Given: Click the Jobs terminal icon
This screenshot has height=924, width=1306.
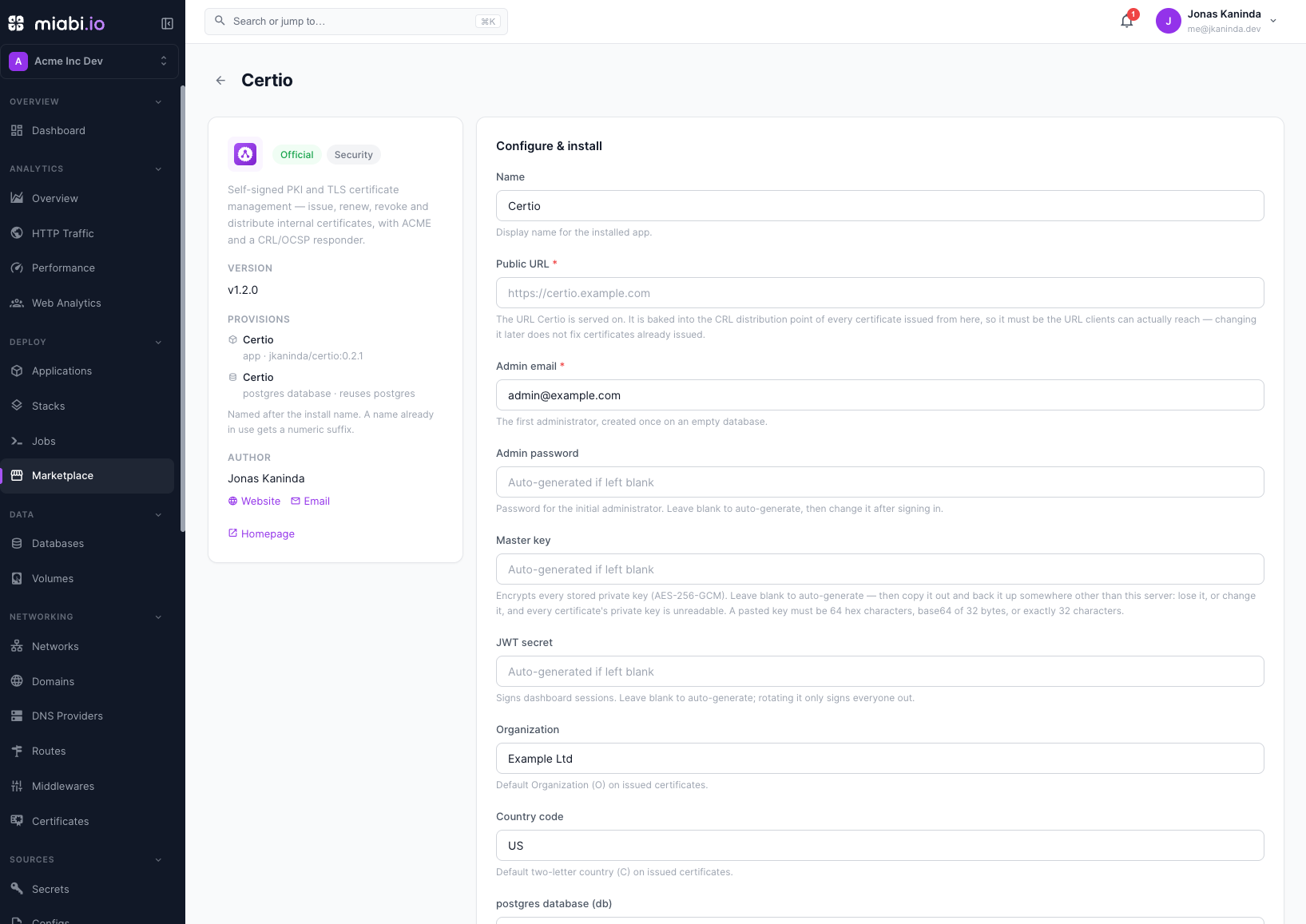Looking at the screenshot, I should click(17, 441).
